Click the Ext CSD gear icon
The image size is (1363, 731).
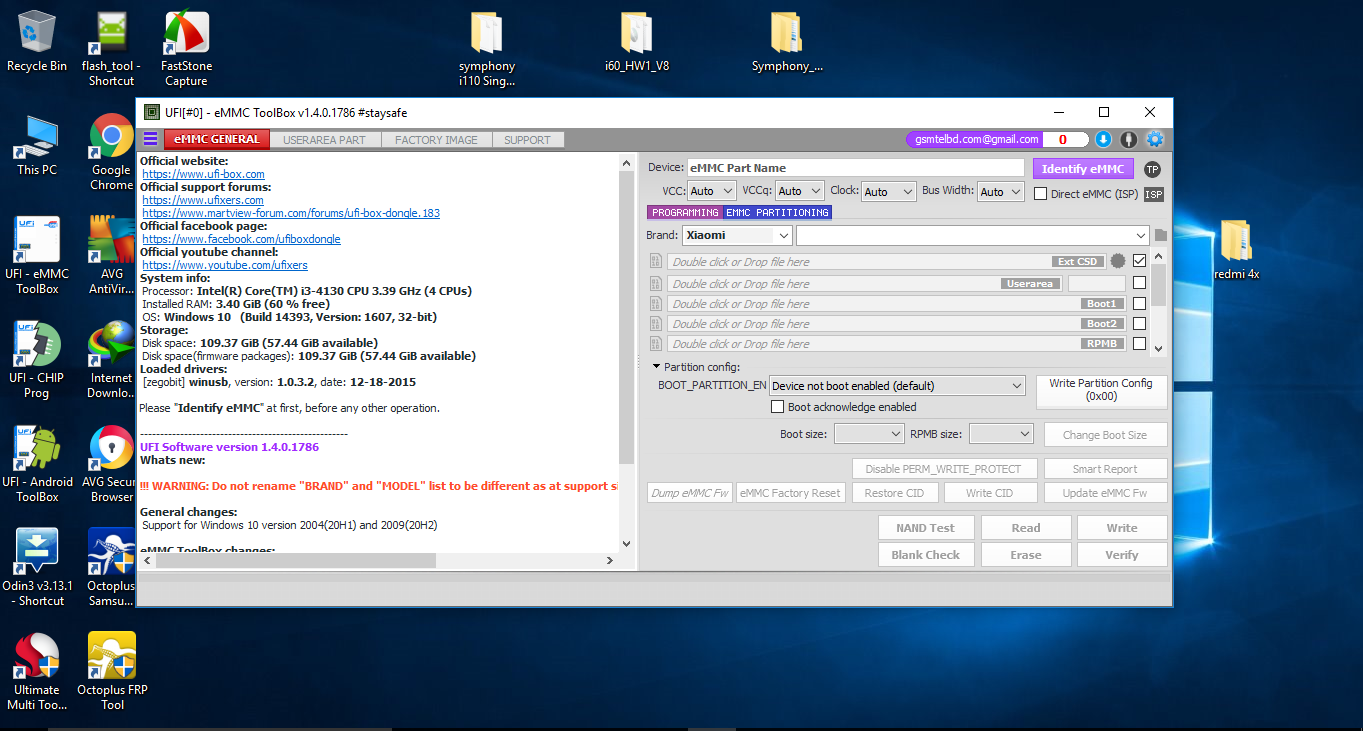pos(1118,262)
